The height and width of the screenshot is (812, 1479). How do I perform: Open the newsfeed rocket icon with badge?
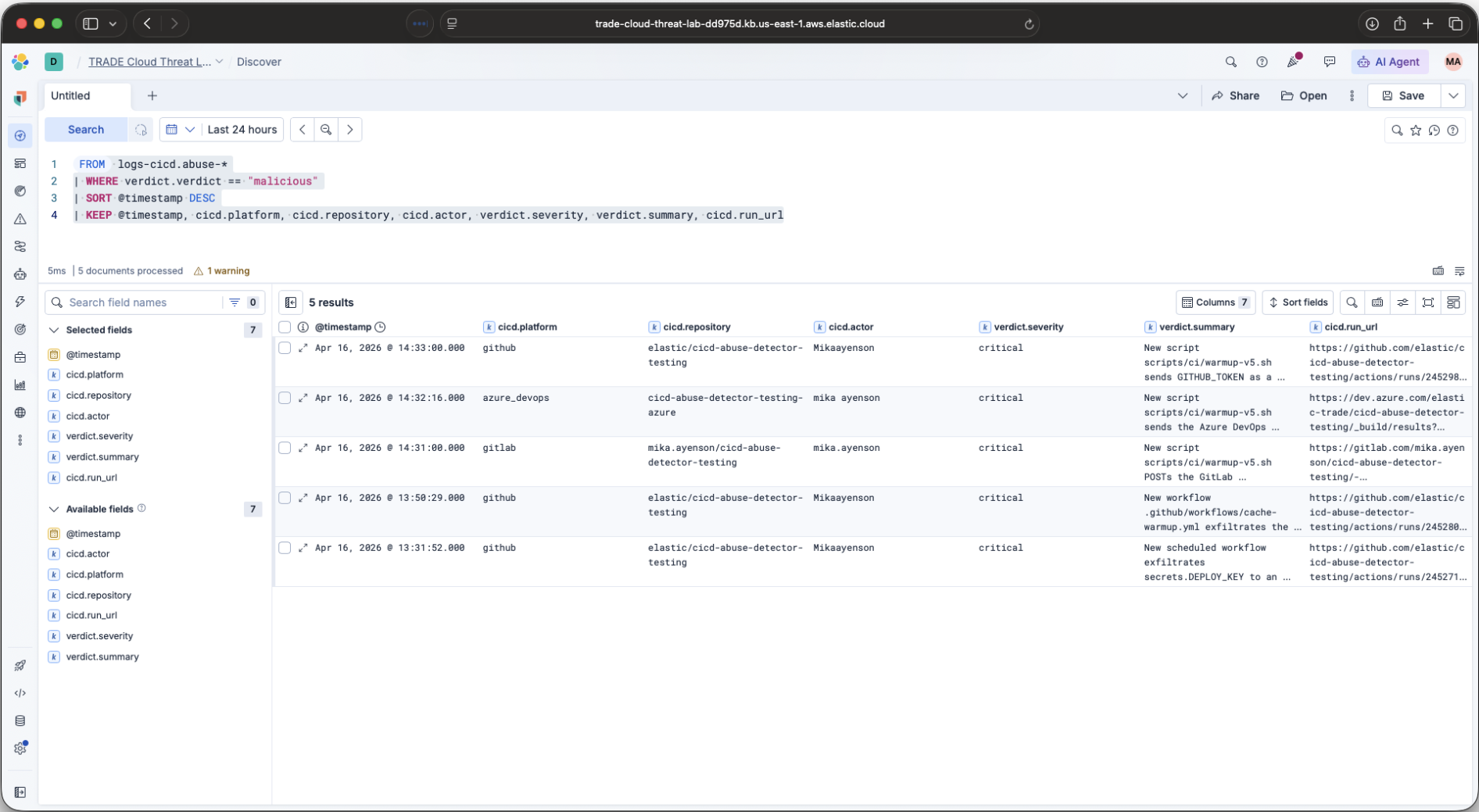[x=1294, y=62]
